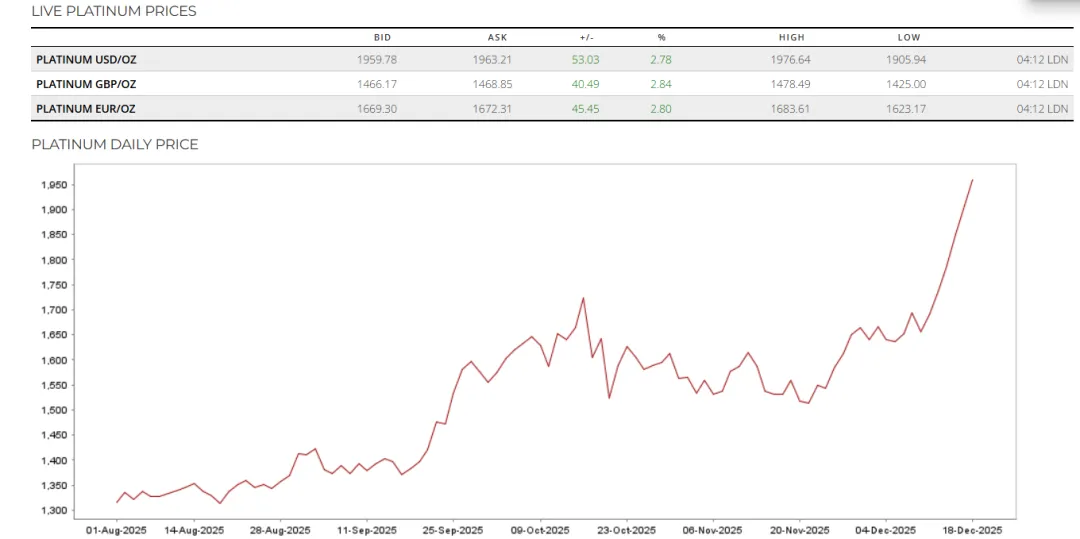Click the EUR change value 45.45
This screenshot has height=539, width=1080.
coord(585,109)
